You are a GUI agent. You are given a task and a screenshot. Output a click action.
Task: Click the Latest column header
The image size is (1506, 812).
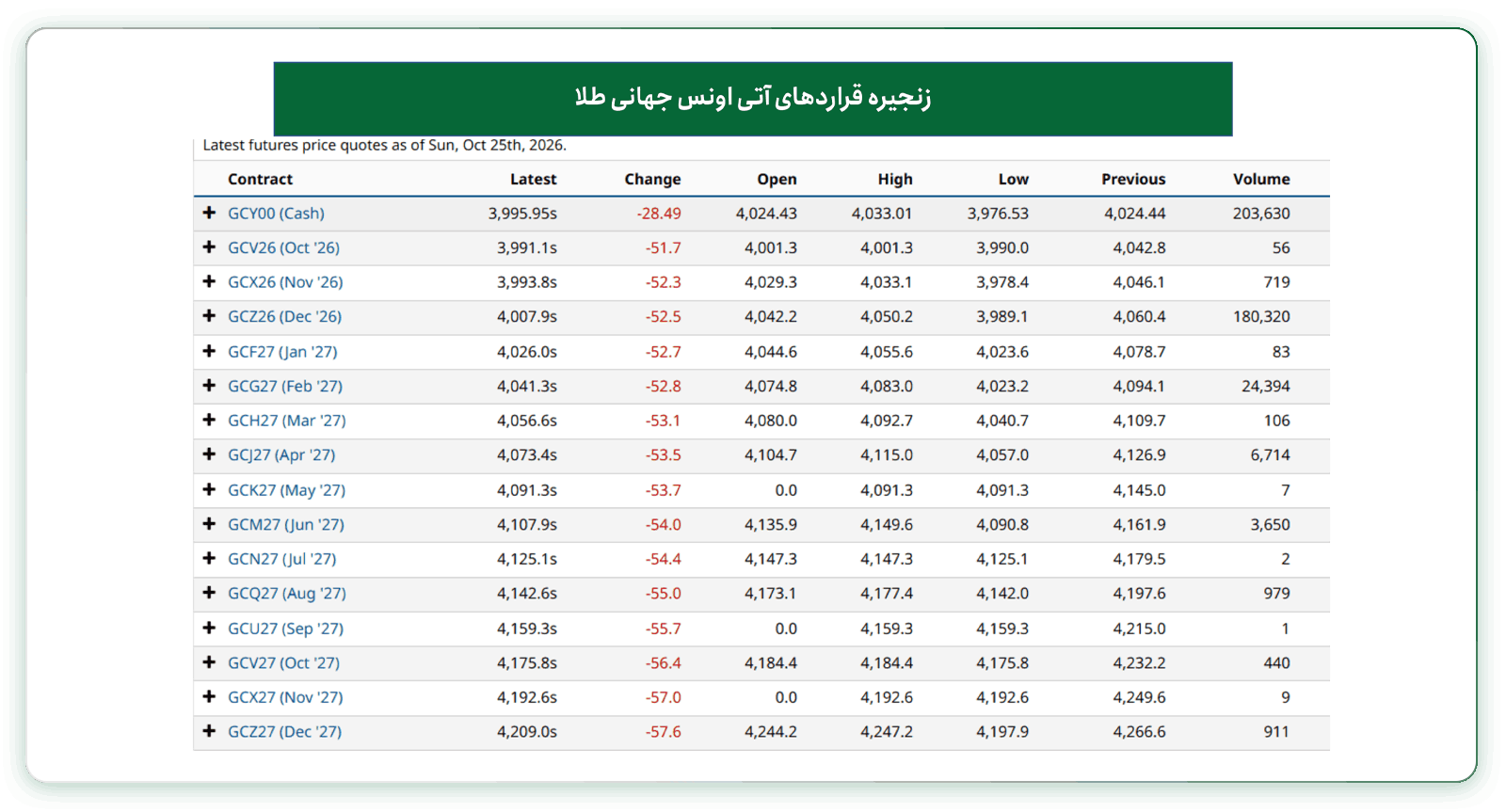point(533,179)
